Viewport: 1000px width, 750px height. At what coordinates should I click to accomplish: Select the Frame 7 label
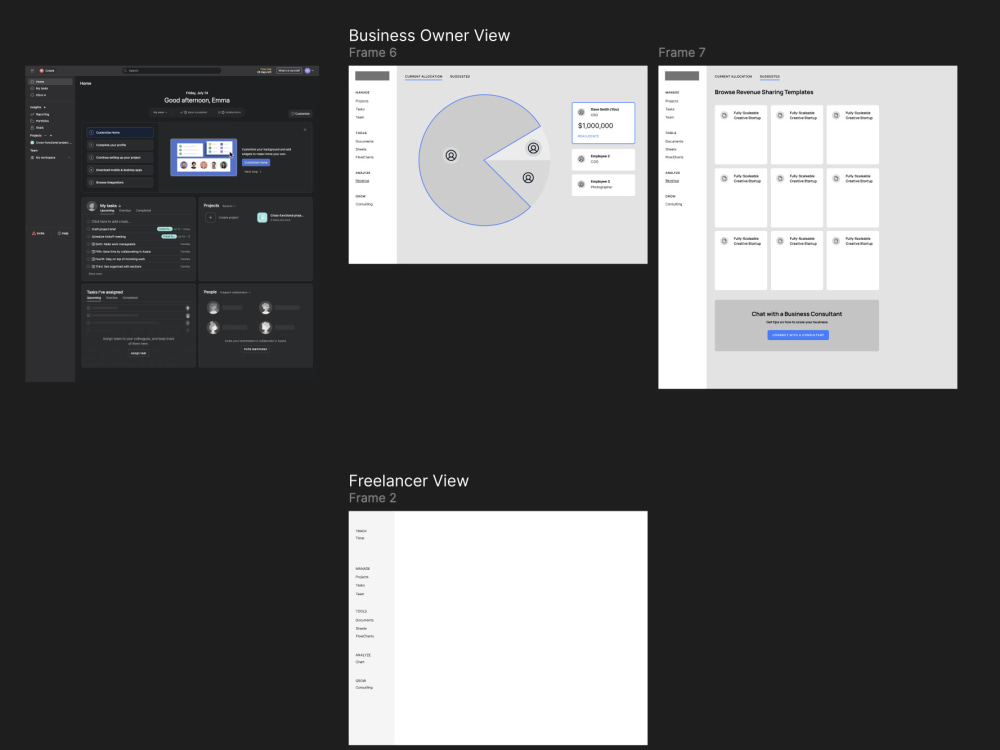[682, 53]
